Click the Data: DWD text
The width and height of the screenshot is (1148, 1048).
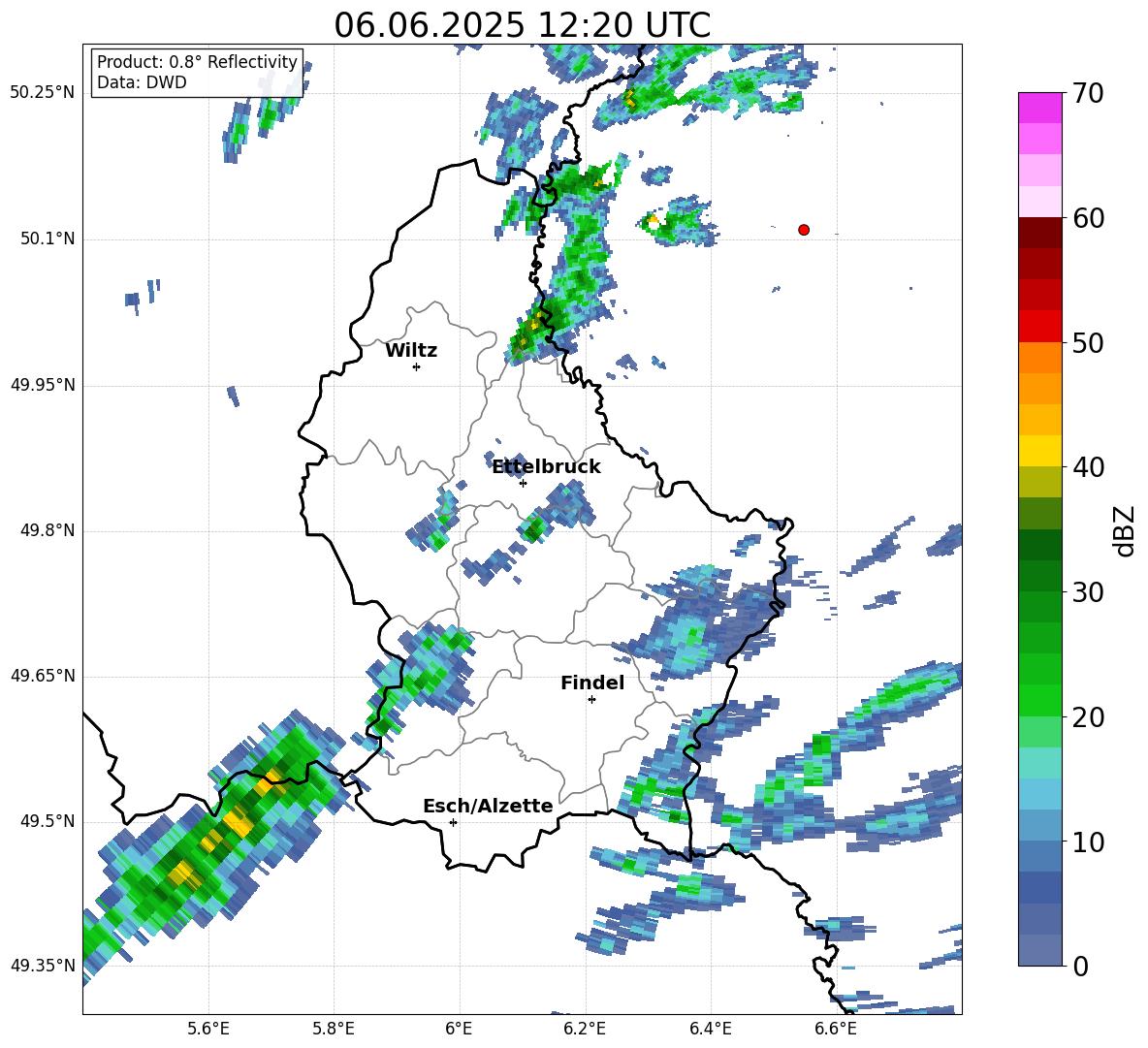click(142, 82)
